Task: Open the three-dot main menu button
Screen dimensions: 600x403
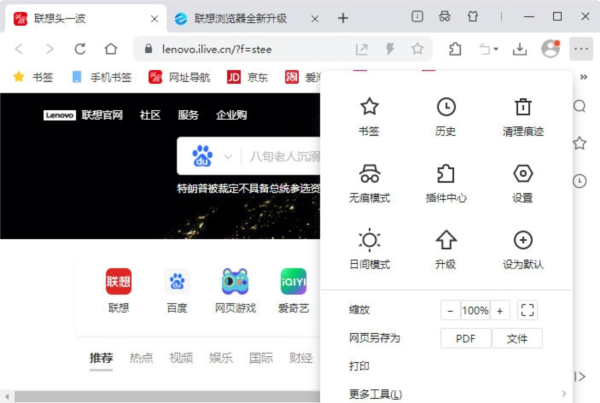Action: pos(581,49)
